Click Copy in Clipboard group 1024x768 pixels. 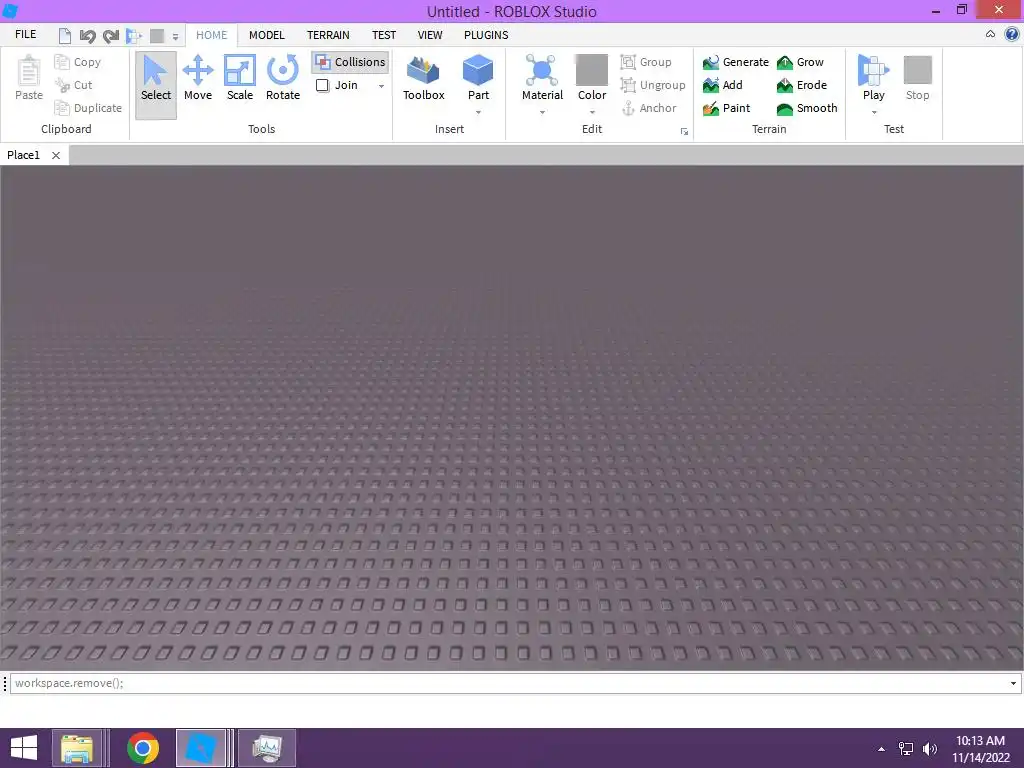[78, 62]
